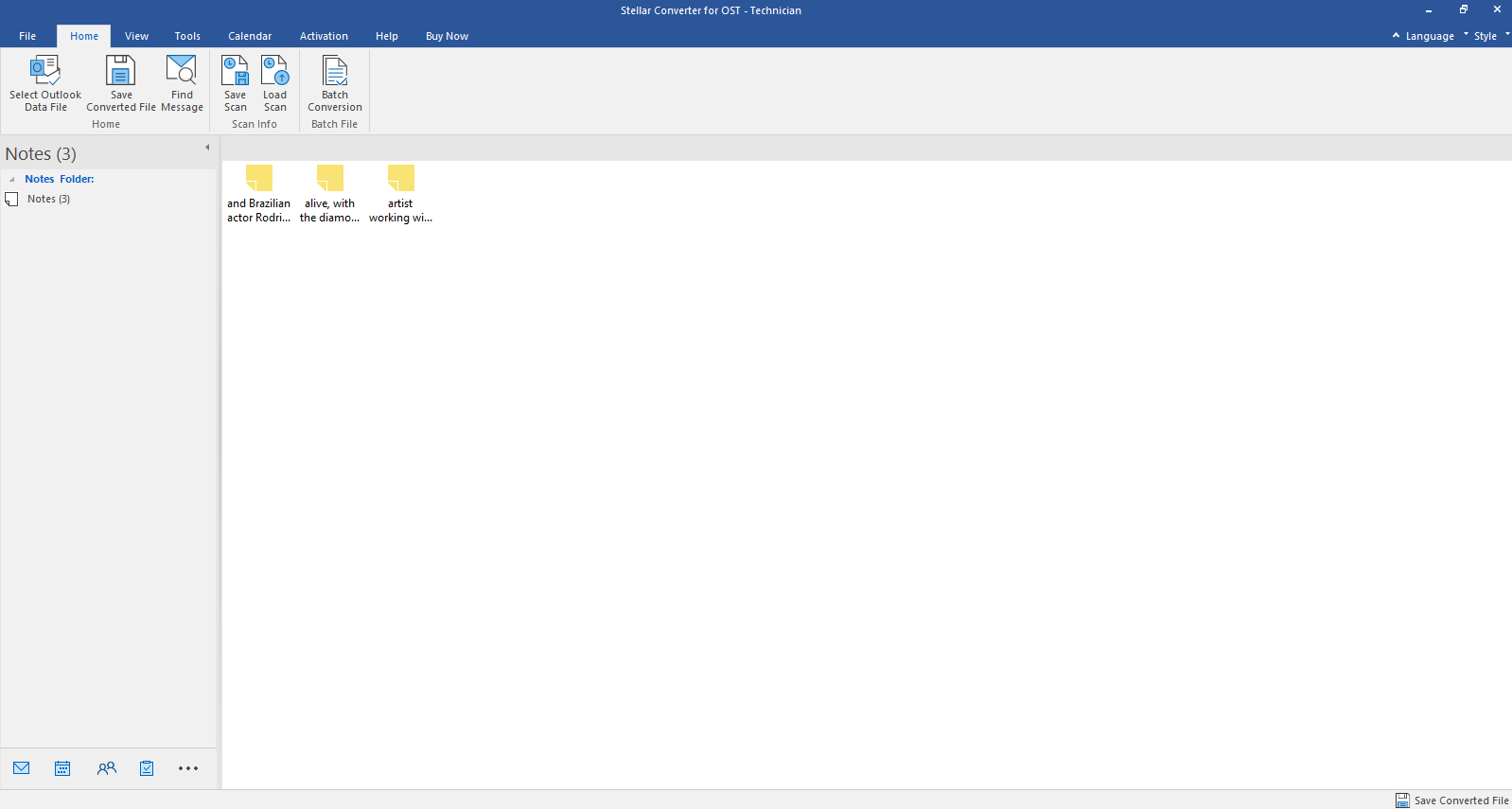Viewport: 1512px width, 809px height.
Task: Open Contacts view icon
Action: pyautogui.click(x=106, y=768)
